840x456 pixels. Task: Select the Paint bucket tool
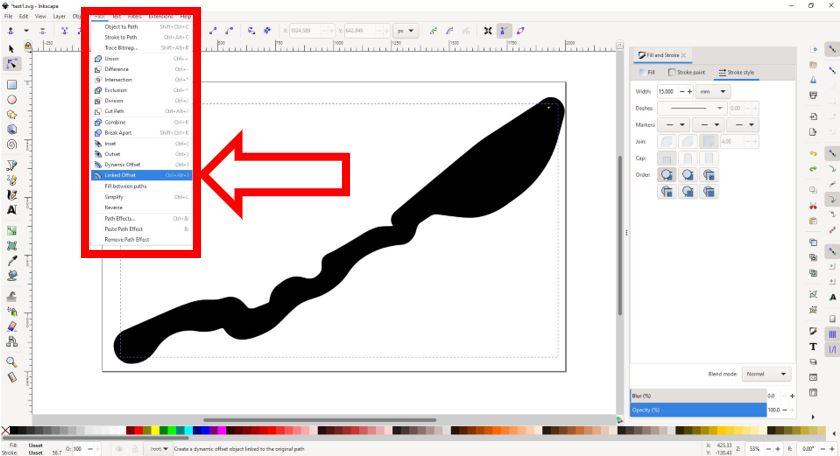11,276
